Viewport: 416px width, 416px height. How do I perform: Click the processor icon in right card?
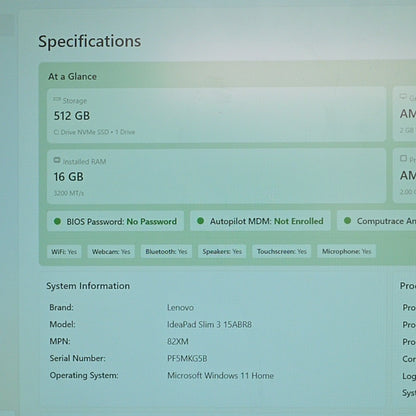[x=403, y=158]
